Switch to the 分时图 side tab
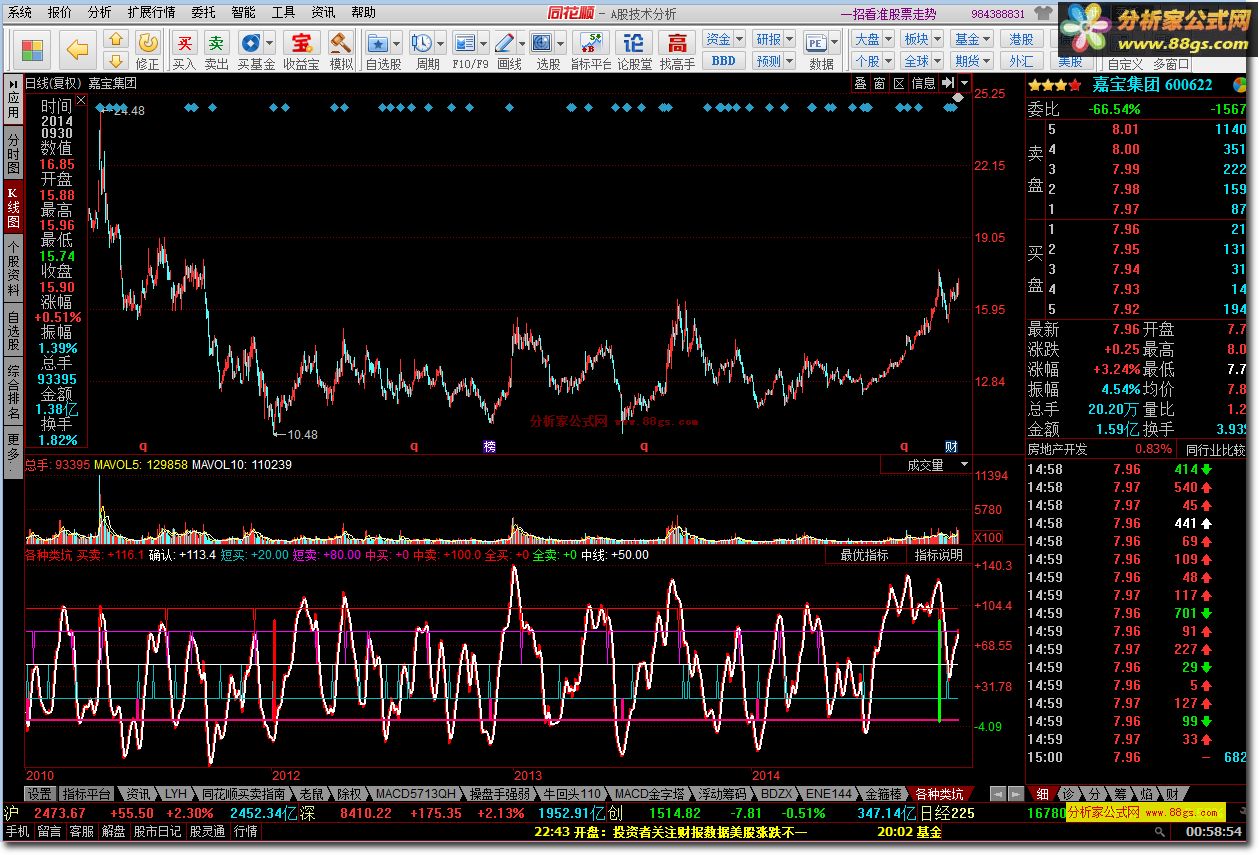This screenshot has width=1260, height=855. [13, 154]
